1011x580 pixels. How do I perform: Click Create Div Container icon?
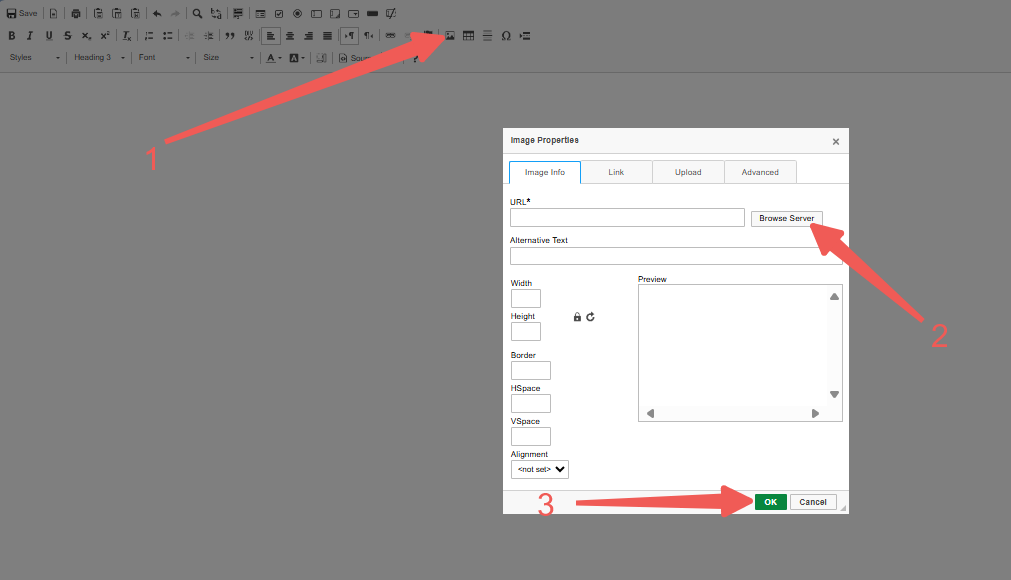click(249, 36)
